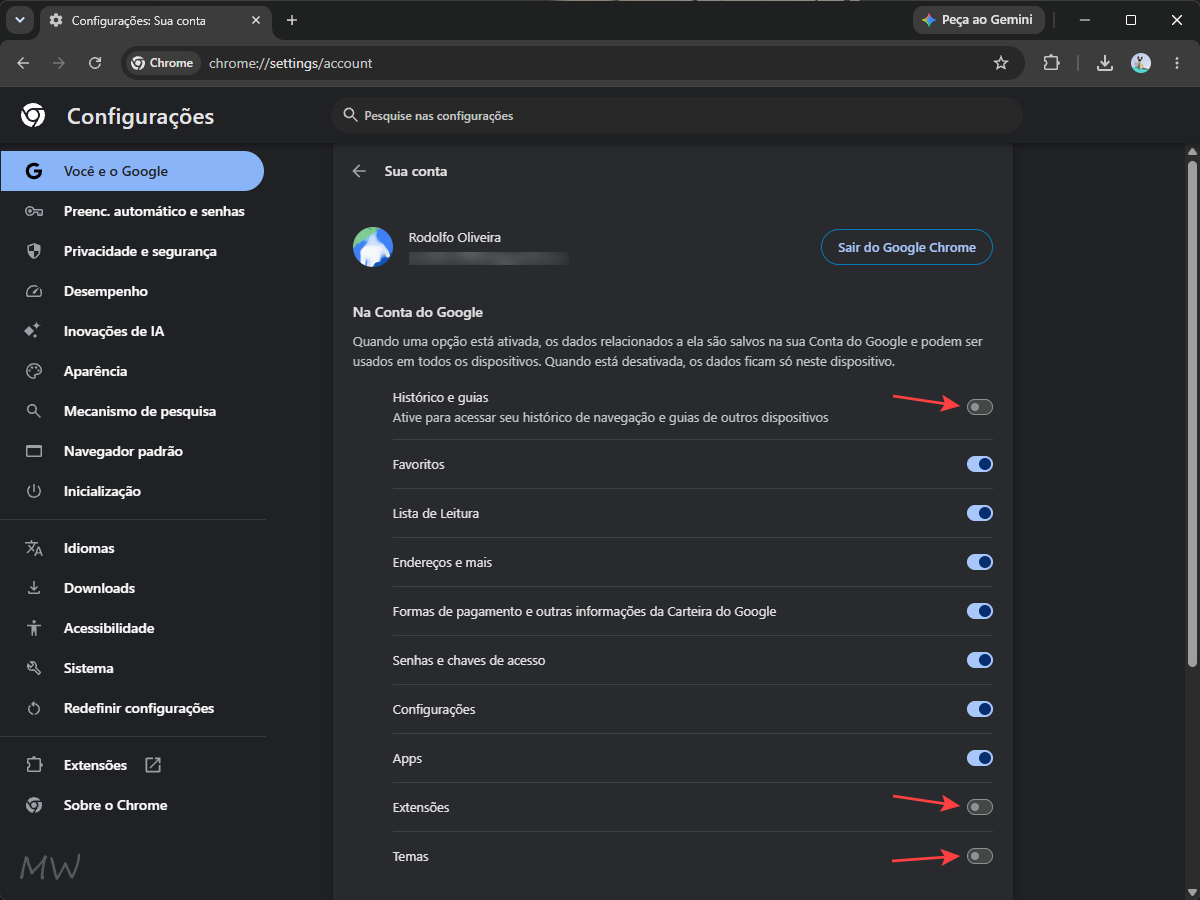The height and width of the screenshot is (900, 1200).
Task: Click the Chrome icon beside Sobre o Chrome
Action: tap(34, 805)
